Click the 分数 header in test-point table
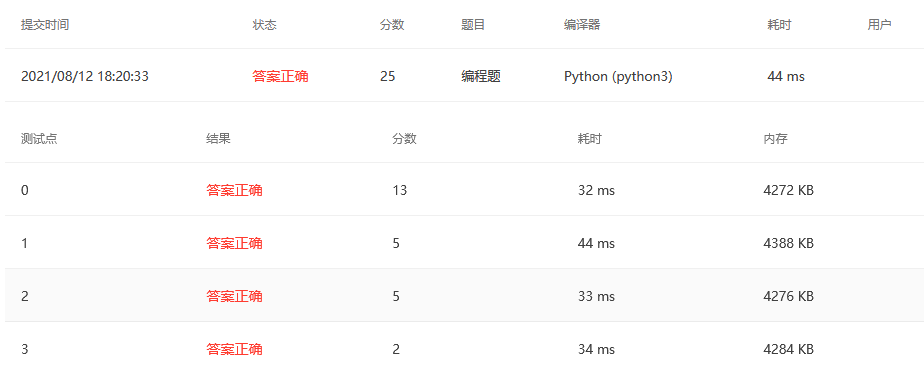 (x=404, y=139)
